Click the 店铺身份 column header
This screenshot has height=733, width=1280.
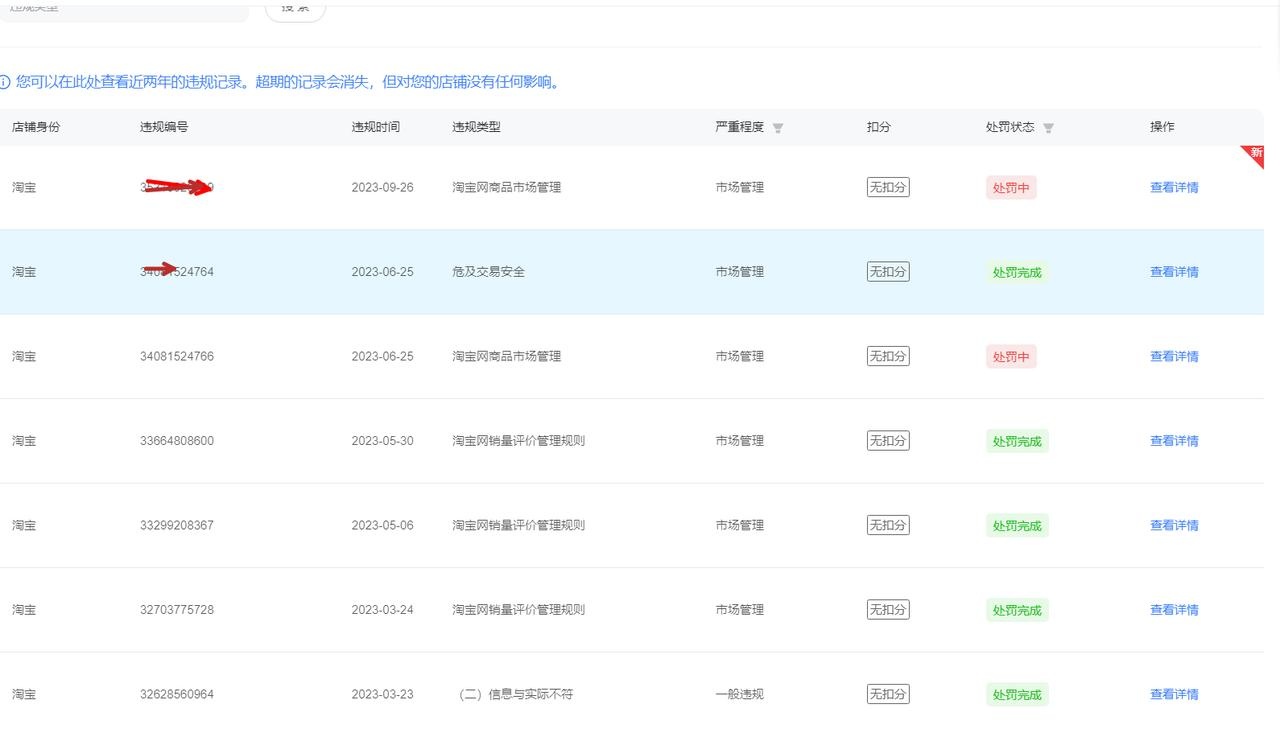[36, 127]
